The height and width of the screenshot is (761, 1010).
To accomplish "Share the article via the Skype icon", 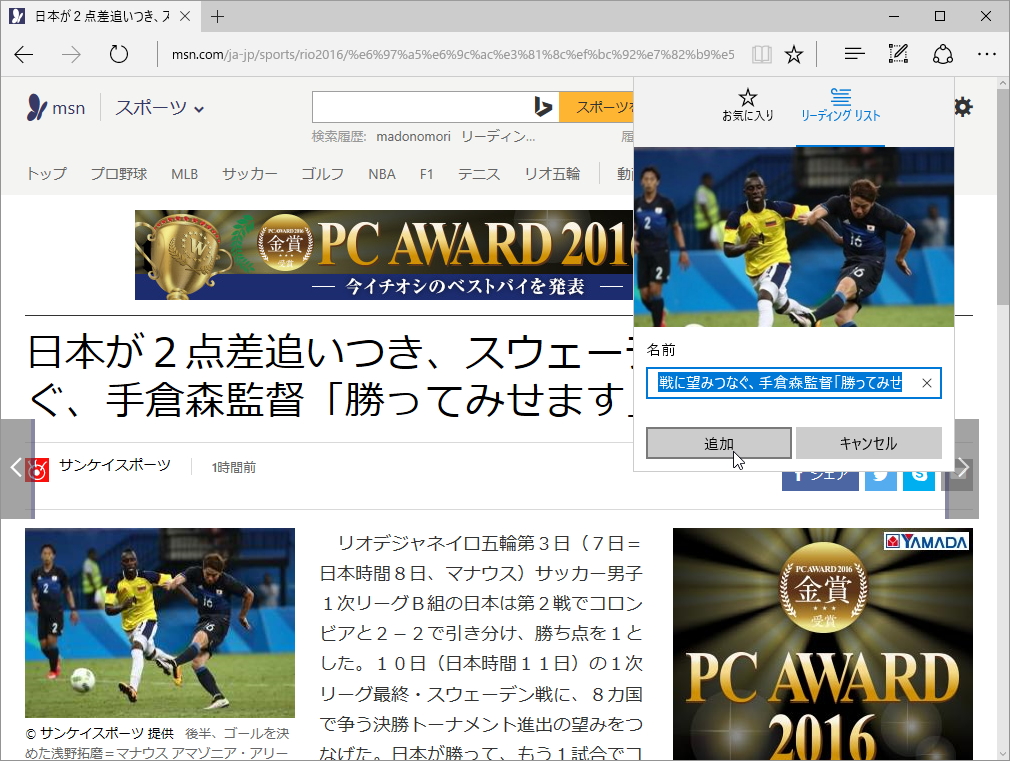I will point(918,477).
